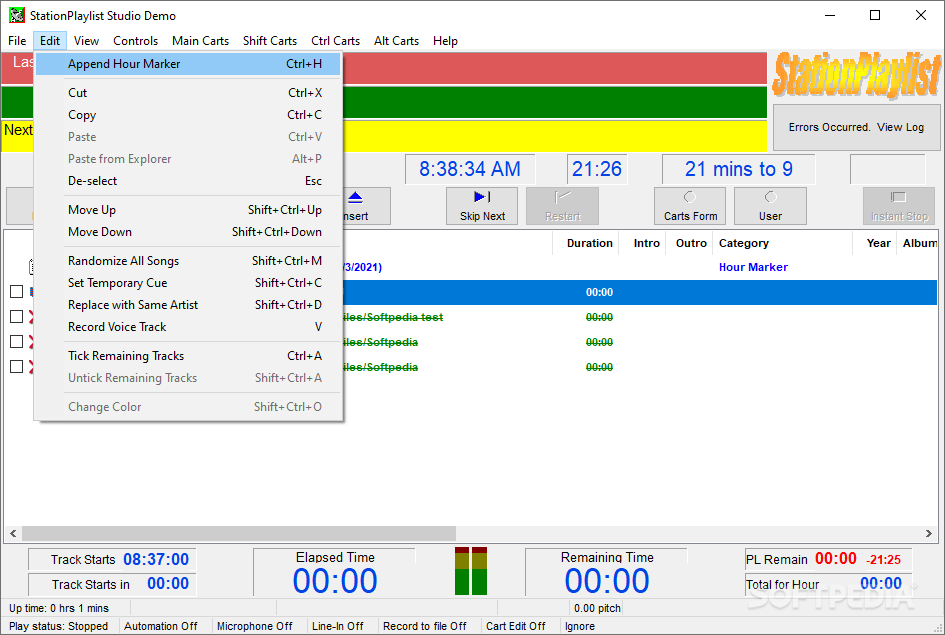Click the StationPlaylist logo
This screenshot has width=945, height=635.
pyautogui.click(x=856, y=75)
